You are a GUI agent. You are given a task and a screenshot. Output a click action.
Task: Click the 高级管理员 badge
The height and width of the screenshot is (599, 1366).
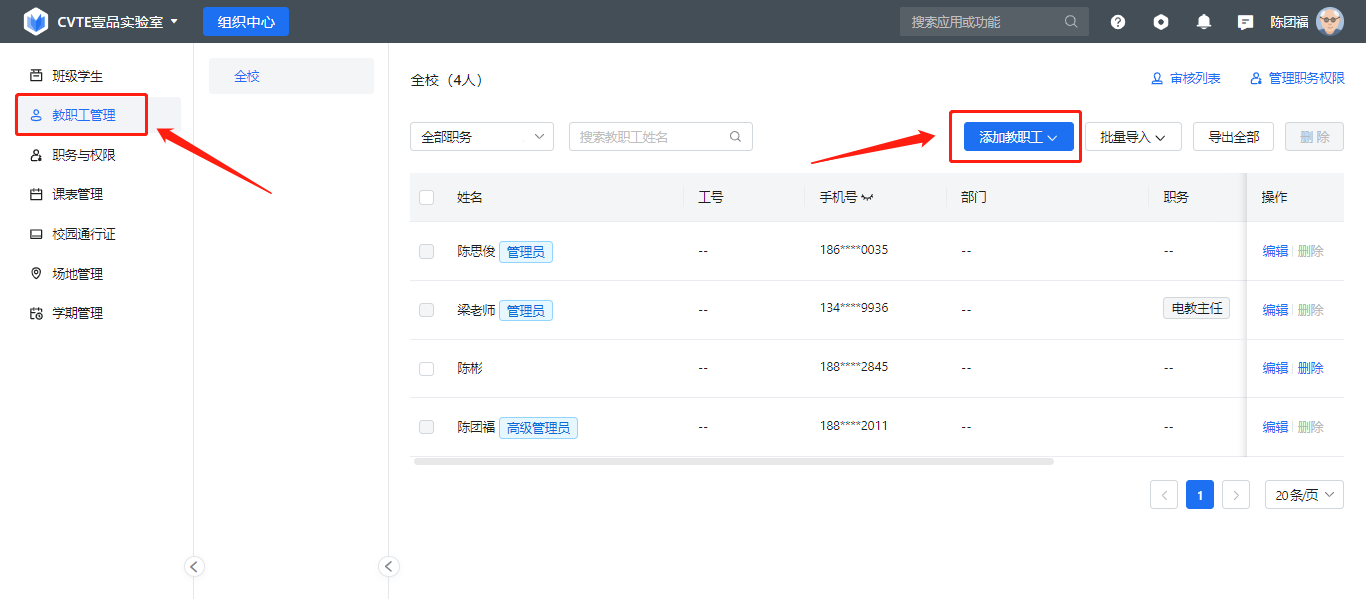[x=538, y=428]
